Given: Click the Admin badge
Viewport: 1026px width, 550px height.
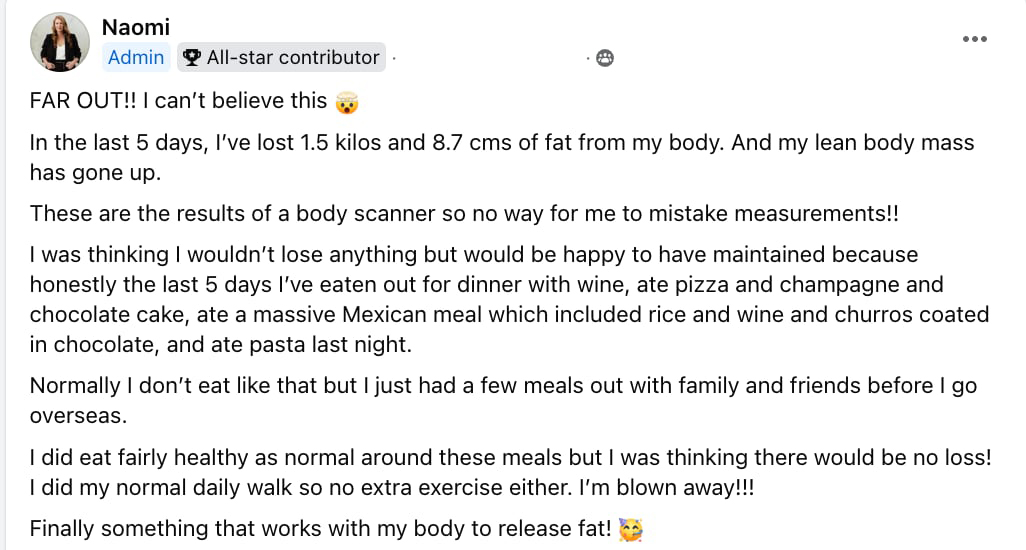Looking at the screenshot, I should click(x=136, y=57).
